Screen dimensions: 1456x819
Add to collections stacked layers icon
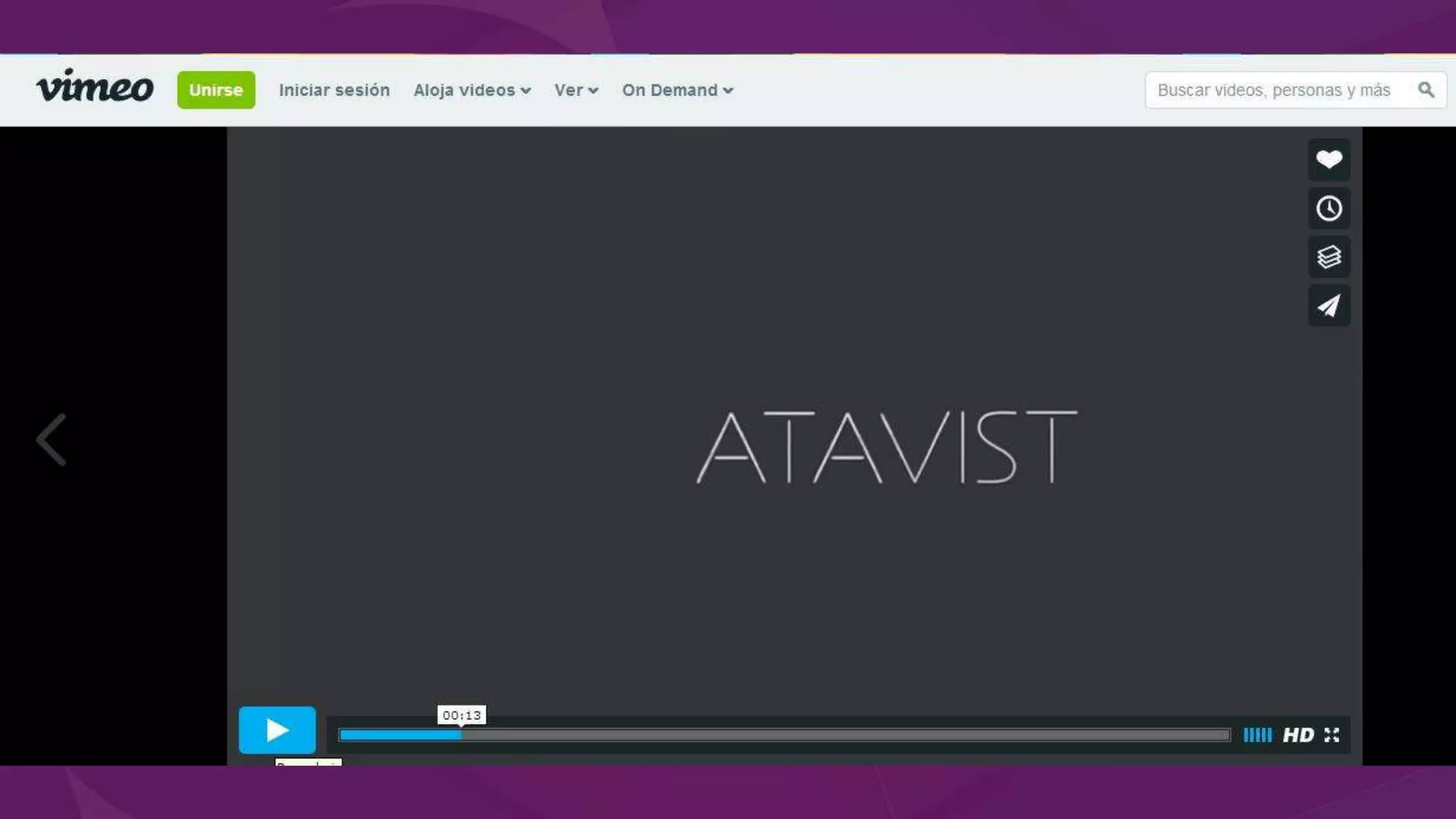click(x=1328, y=257)
